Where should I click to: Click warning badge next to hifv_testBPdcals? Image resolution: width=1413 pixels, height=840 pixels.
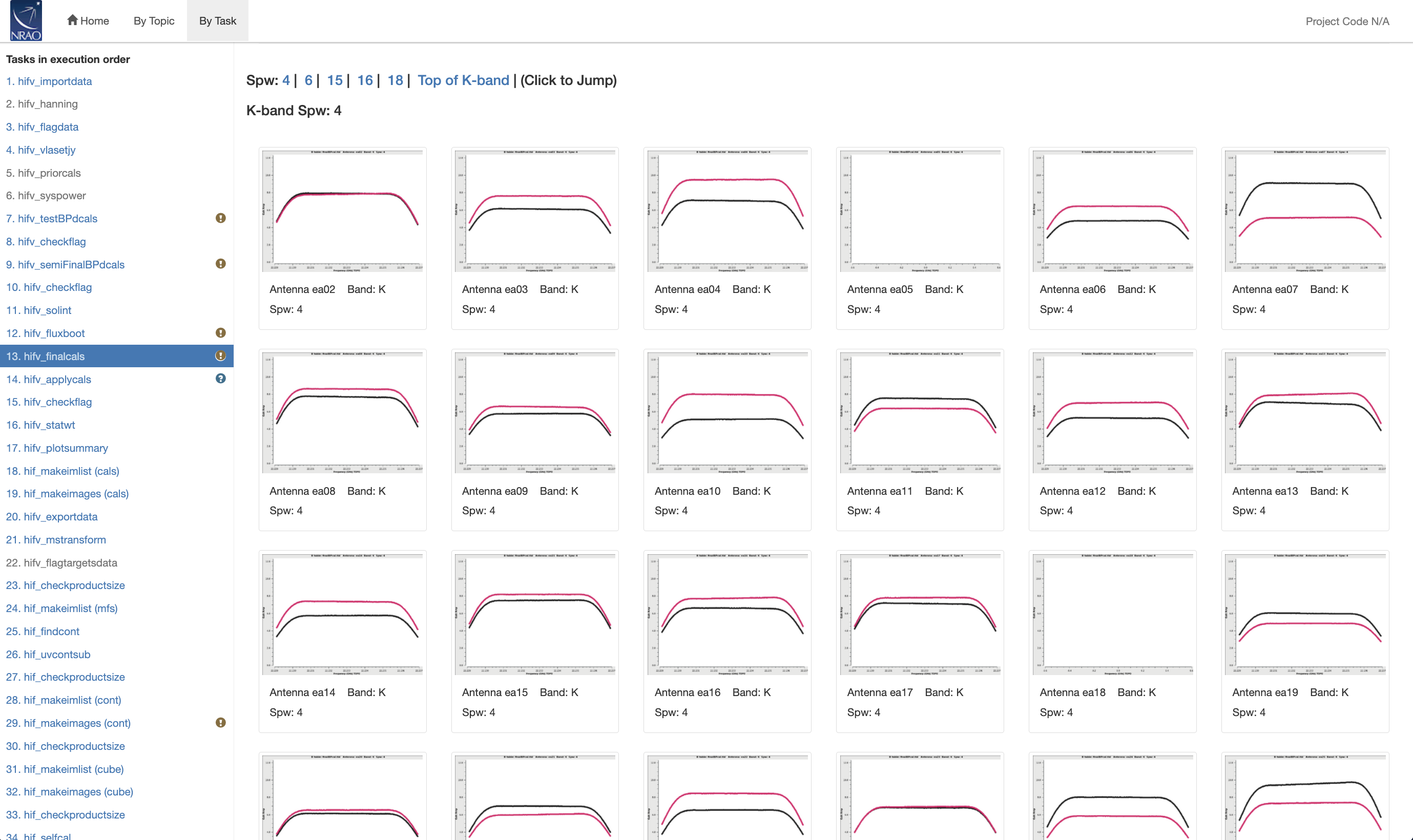pyautogui.click(x=221, y=218)
